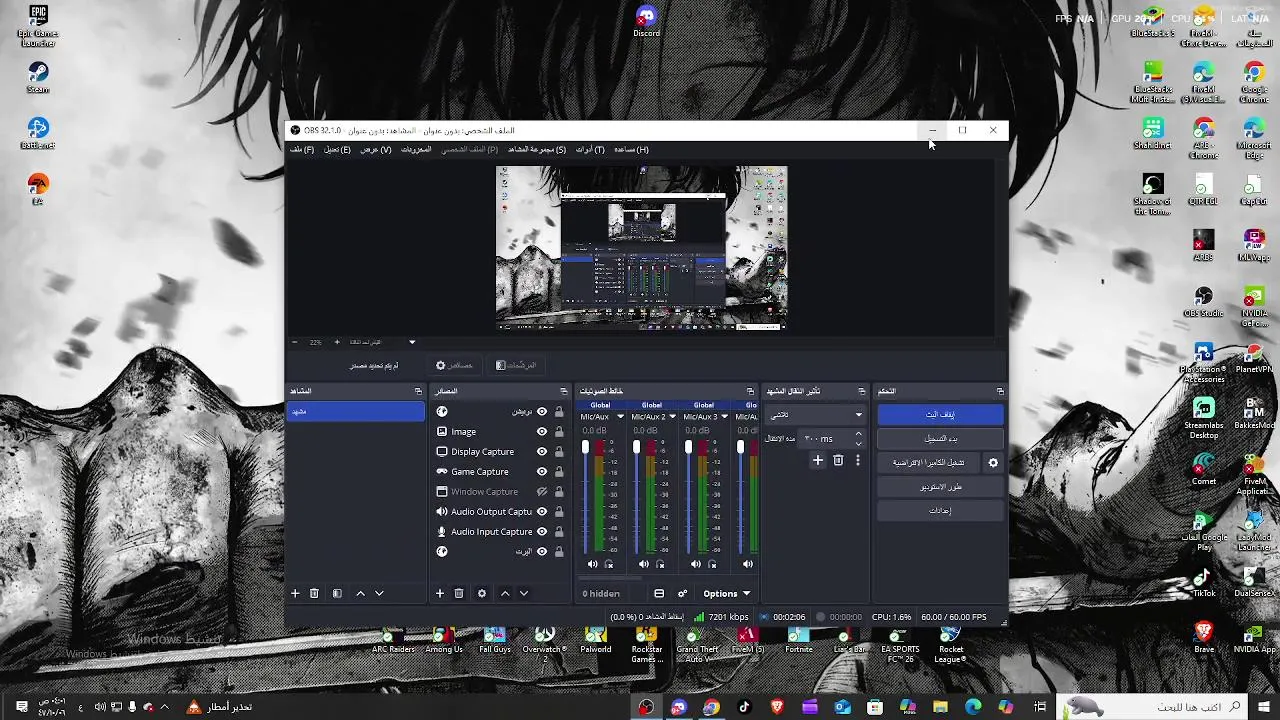Image resolution: width=1280 pixels, height=720 pixels.
Task: Hide the Audio Input Capture source
Action: 542,531
